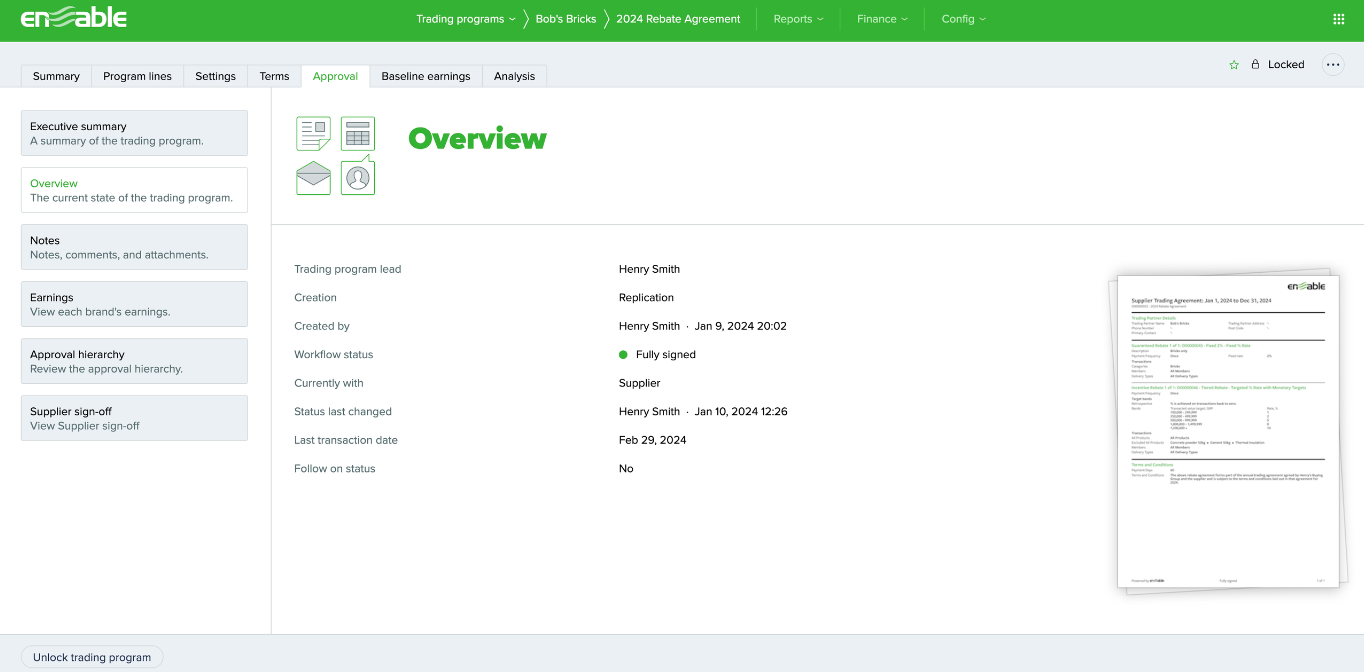The width and height of the screenshot is (1364, 672).
Task: Open the apps grid menu icon
Action: point(1339,19)
